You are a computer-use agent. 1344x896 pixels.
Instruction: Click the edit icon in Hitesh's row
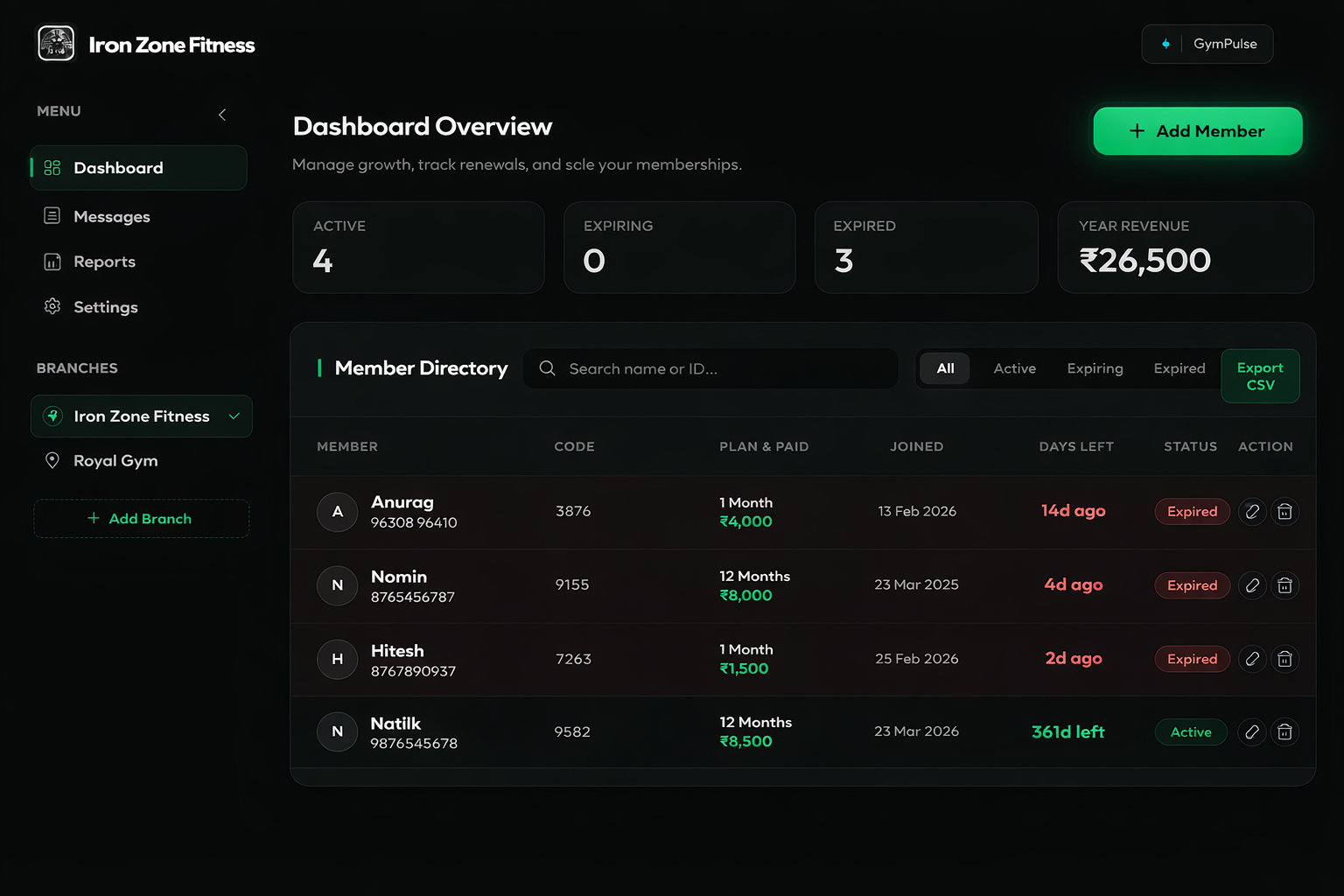coord(1252,659)
